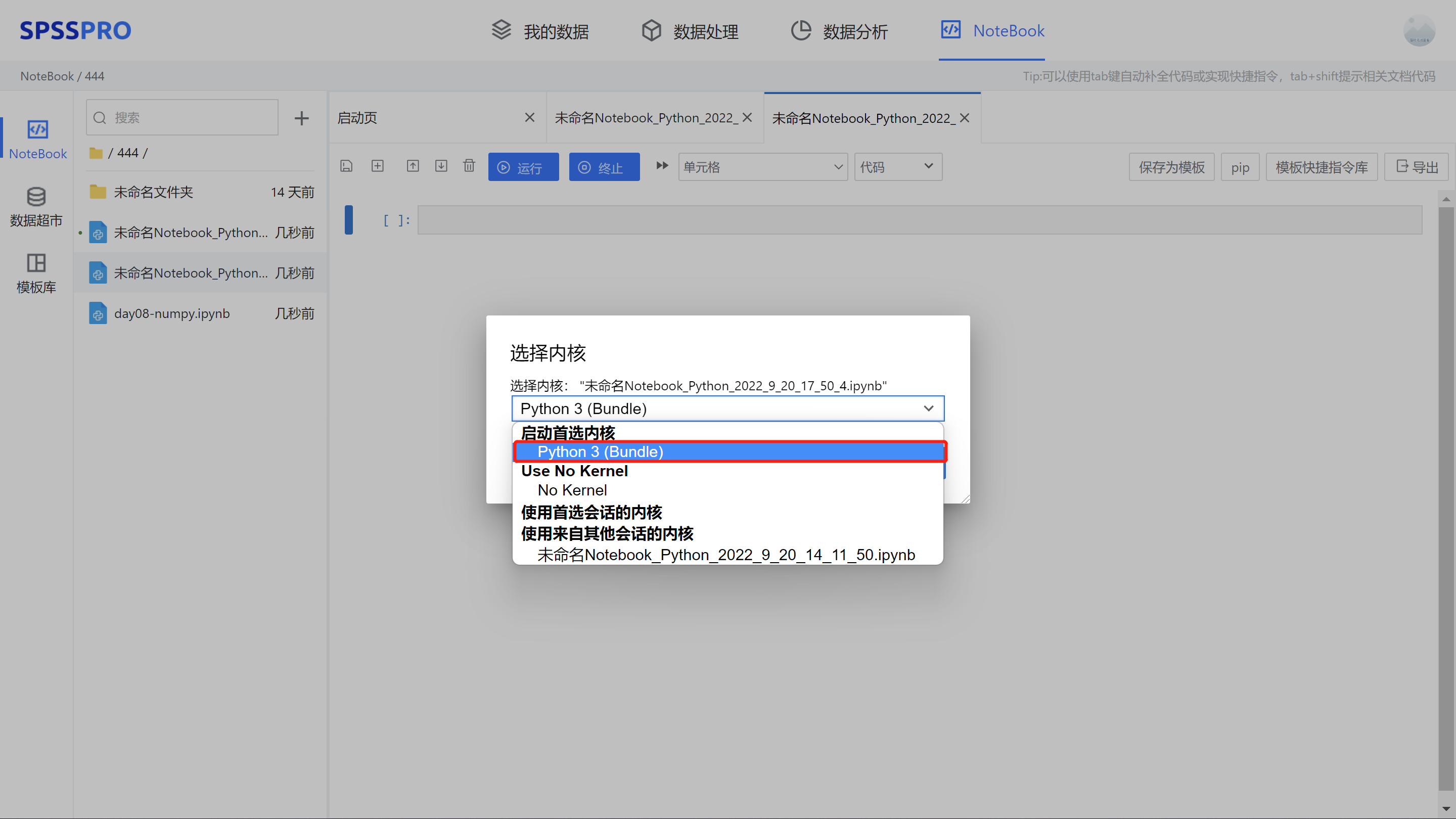This screenshot has height=819, width=1456.
Task: Create a new item with the plus icon beside search
Action: click(x=302, y=118)
